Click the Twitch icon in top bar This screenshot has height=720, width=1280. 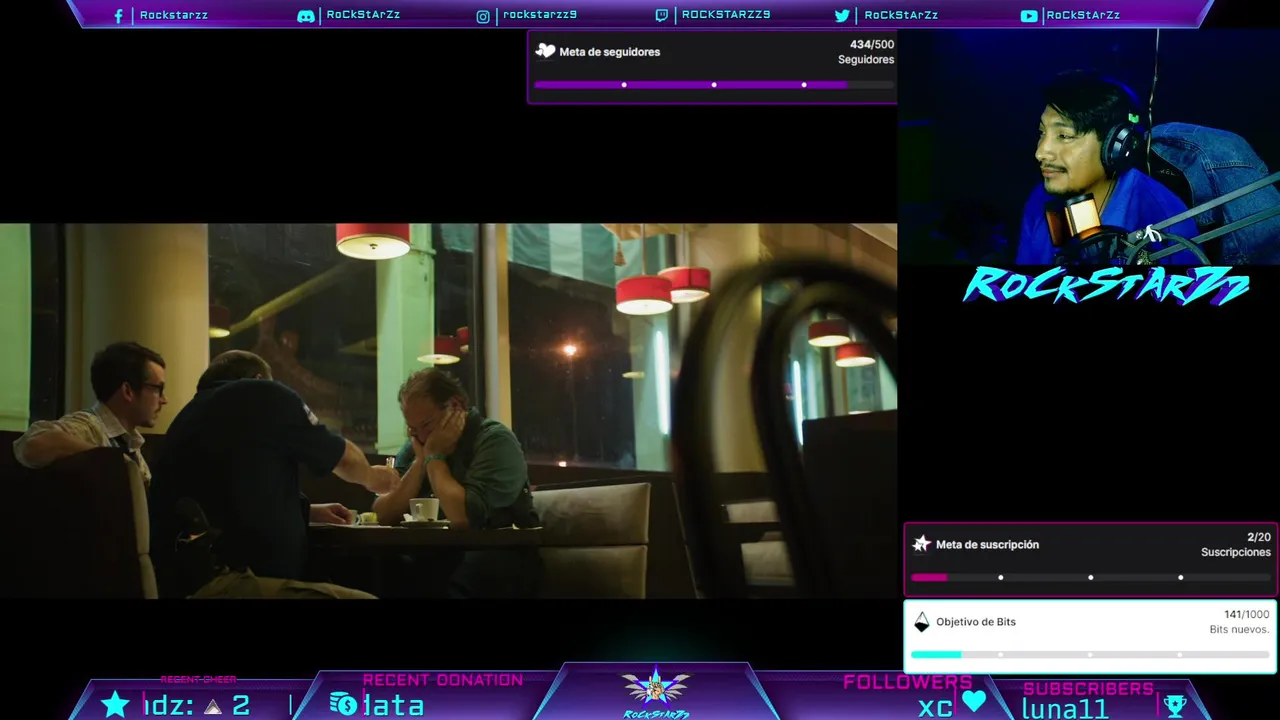point(662,16)
